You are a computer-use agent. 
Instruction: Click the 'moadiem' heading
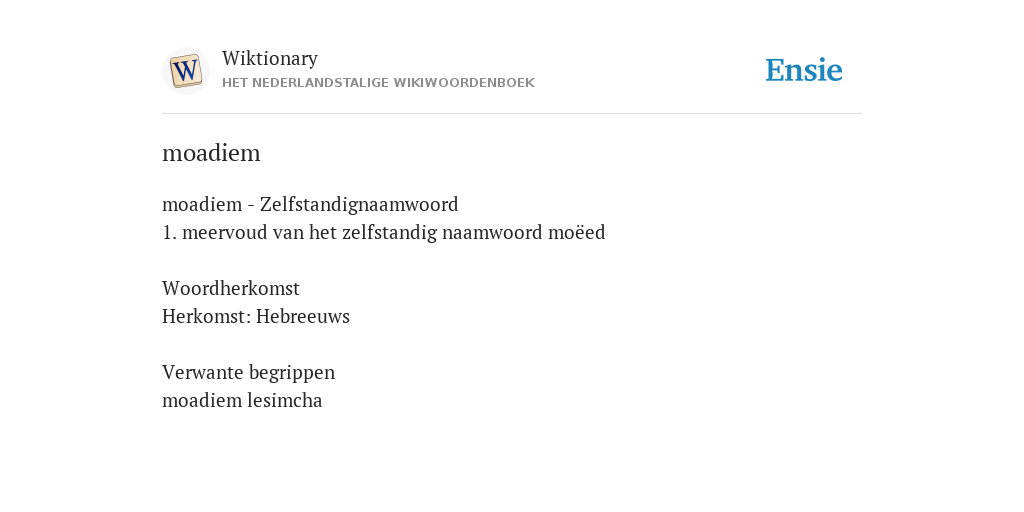[211, 153]
